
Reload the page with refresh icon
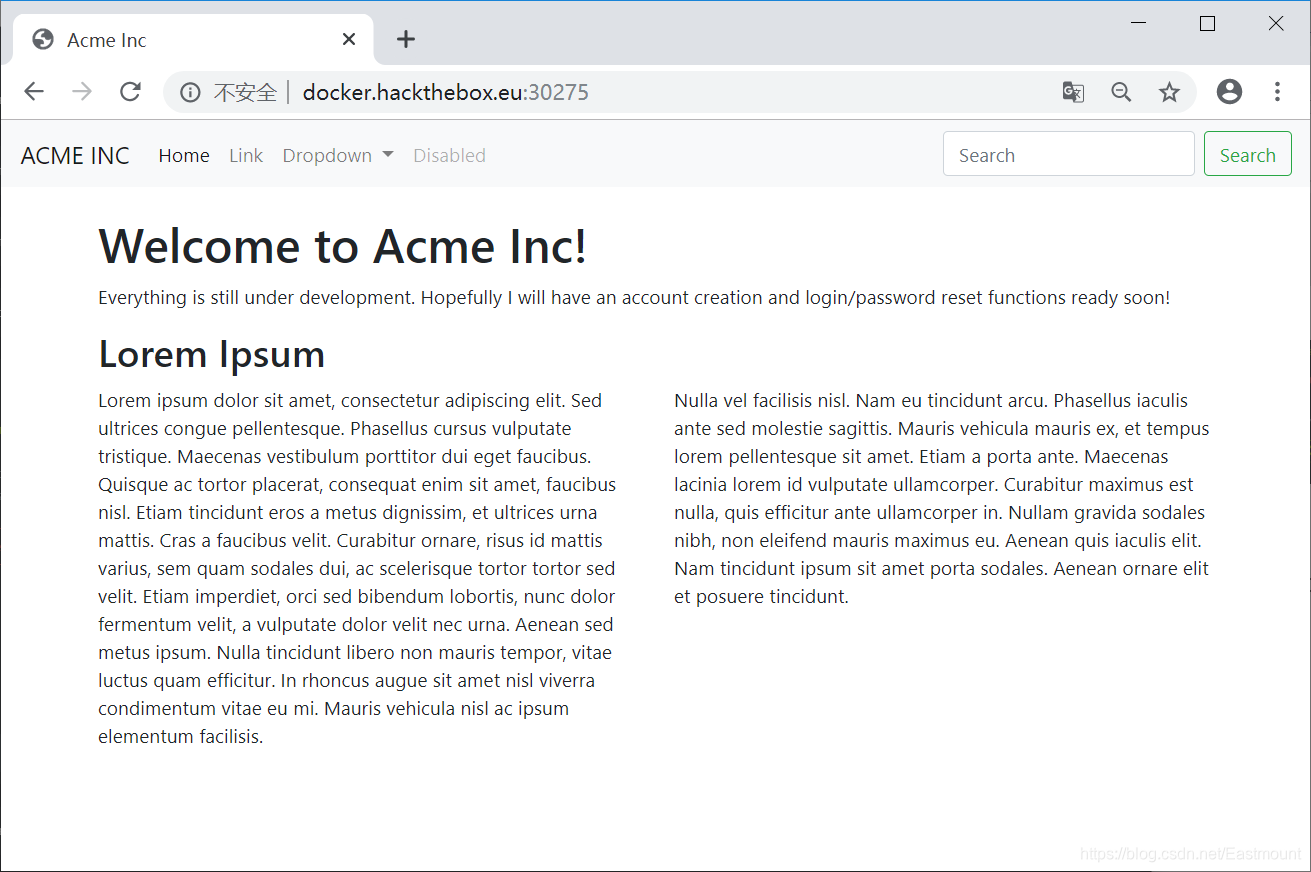coord(130,92)
